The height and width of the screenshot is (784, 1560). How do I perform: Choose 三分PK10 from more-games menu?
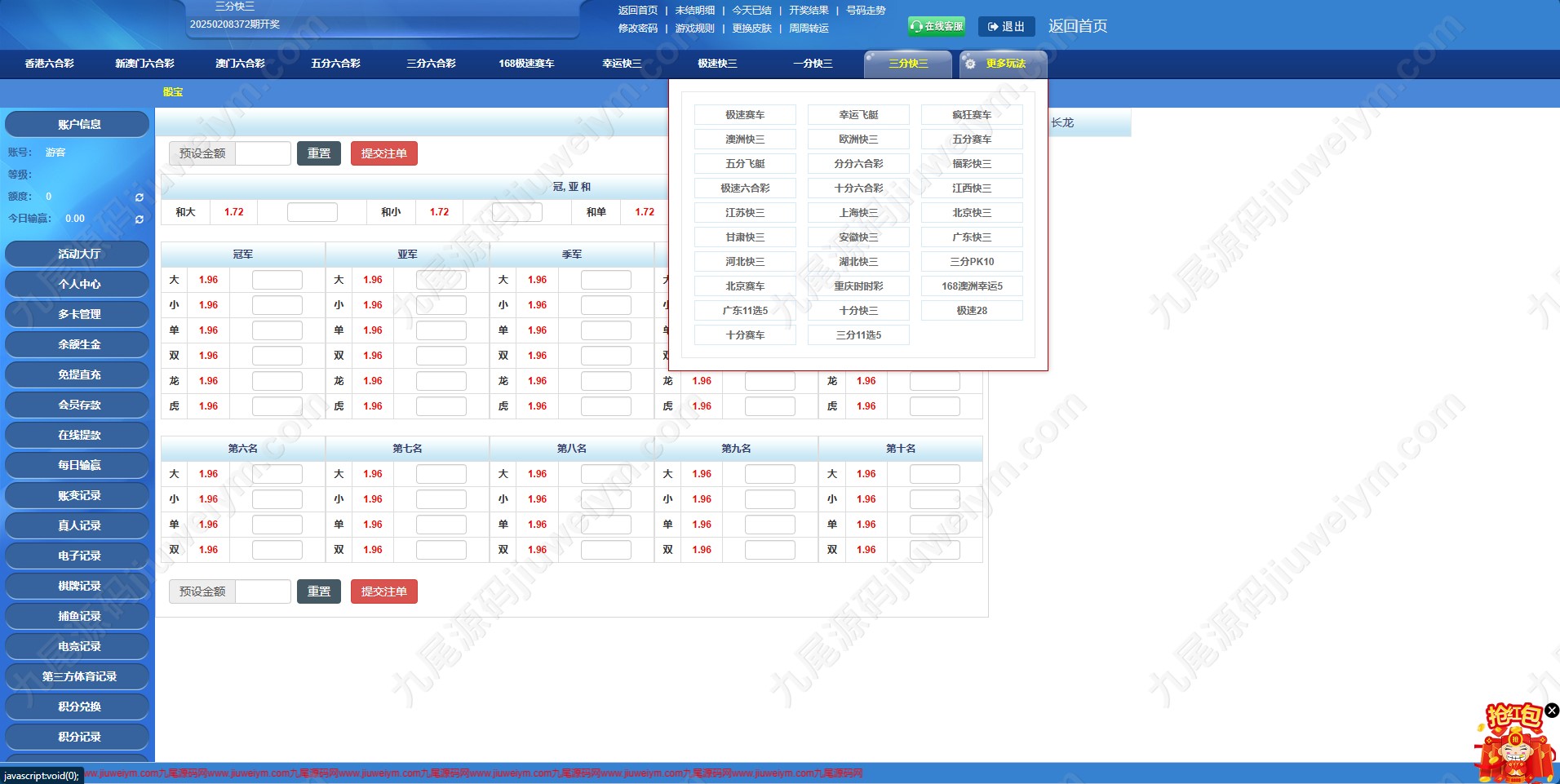(972, 262)
